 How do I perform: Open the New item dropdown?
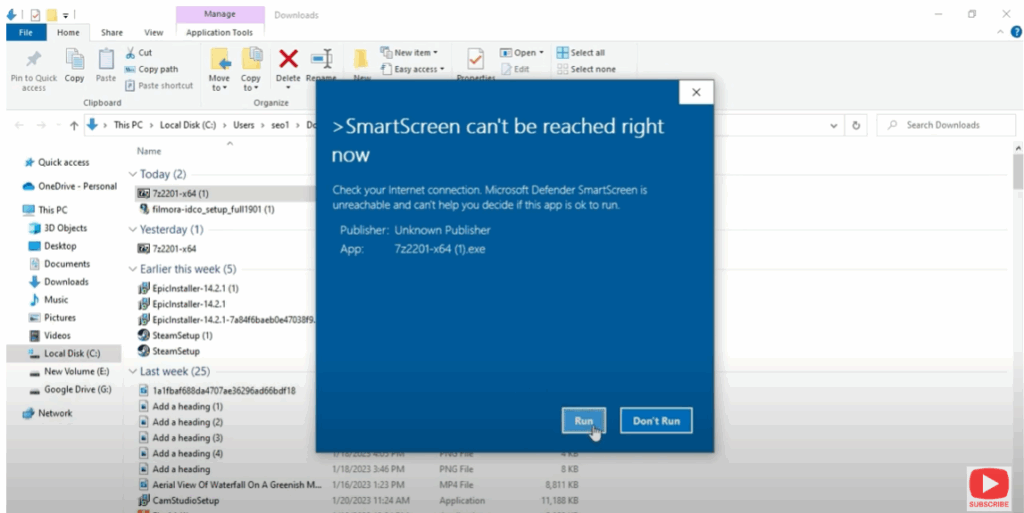[409, 52]
